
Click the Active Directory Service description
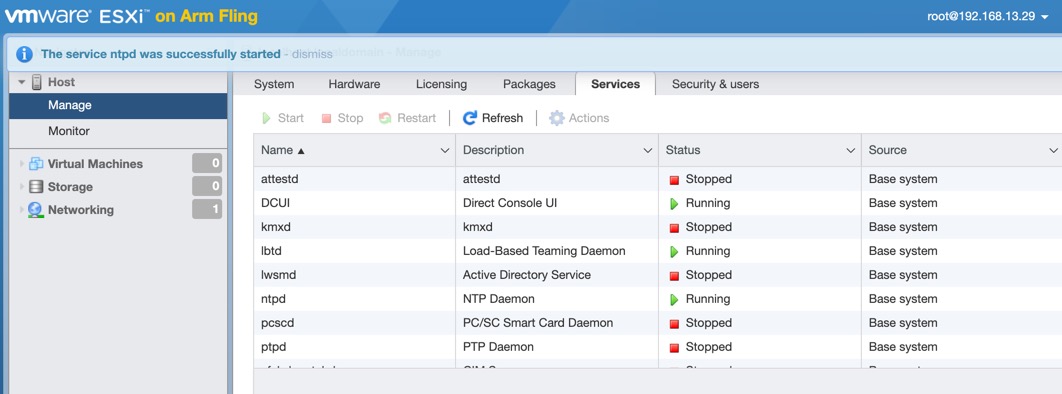(x=526, y=276)
